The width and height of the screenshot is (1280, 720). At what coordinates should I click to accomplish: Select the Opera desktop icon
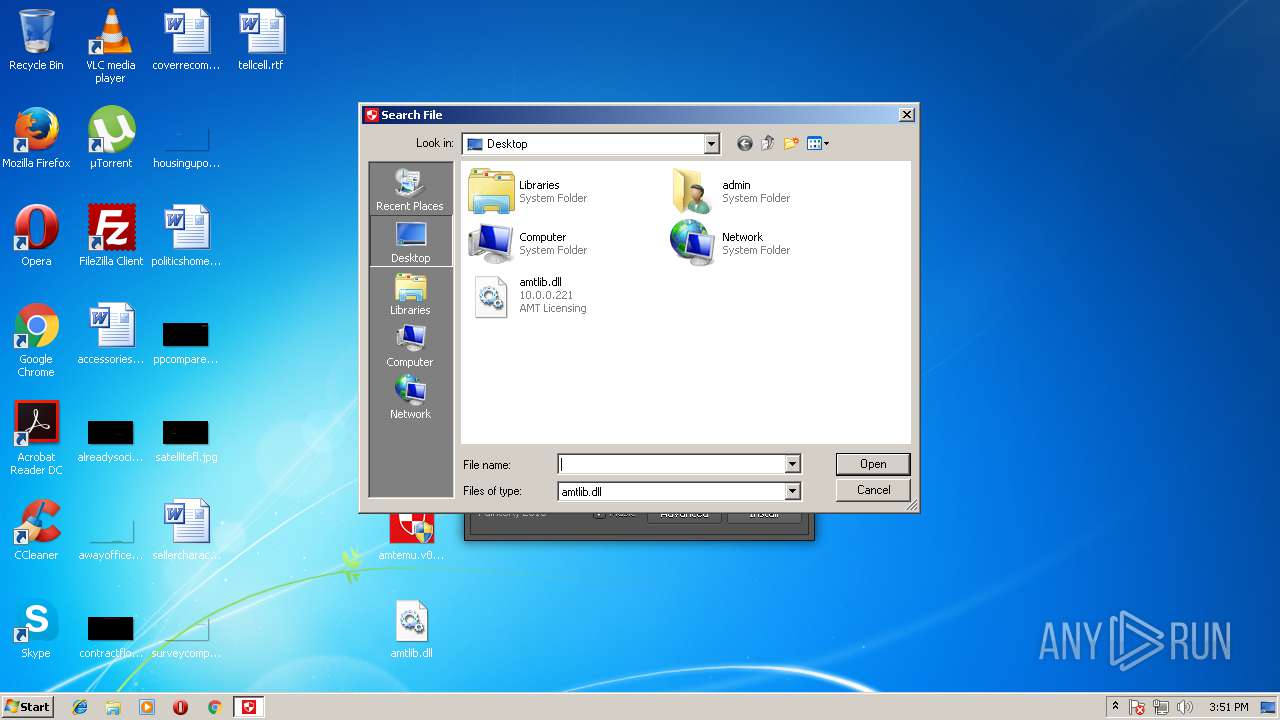36,236
